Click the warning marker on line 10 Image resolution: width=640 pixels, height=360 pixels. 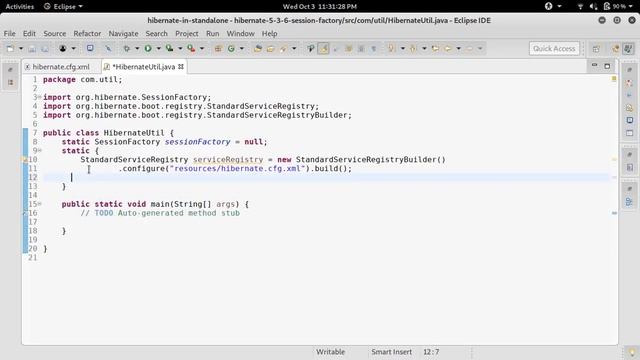[25, 160]
